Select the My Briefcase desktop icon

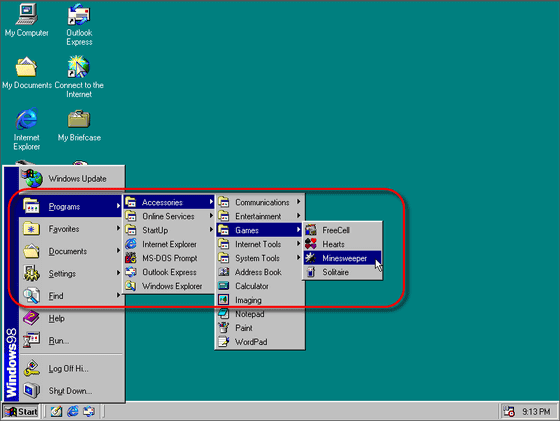coord(79,126)
